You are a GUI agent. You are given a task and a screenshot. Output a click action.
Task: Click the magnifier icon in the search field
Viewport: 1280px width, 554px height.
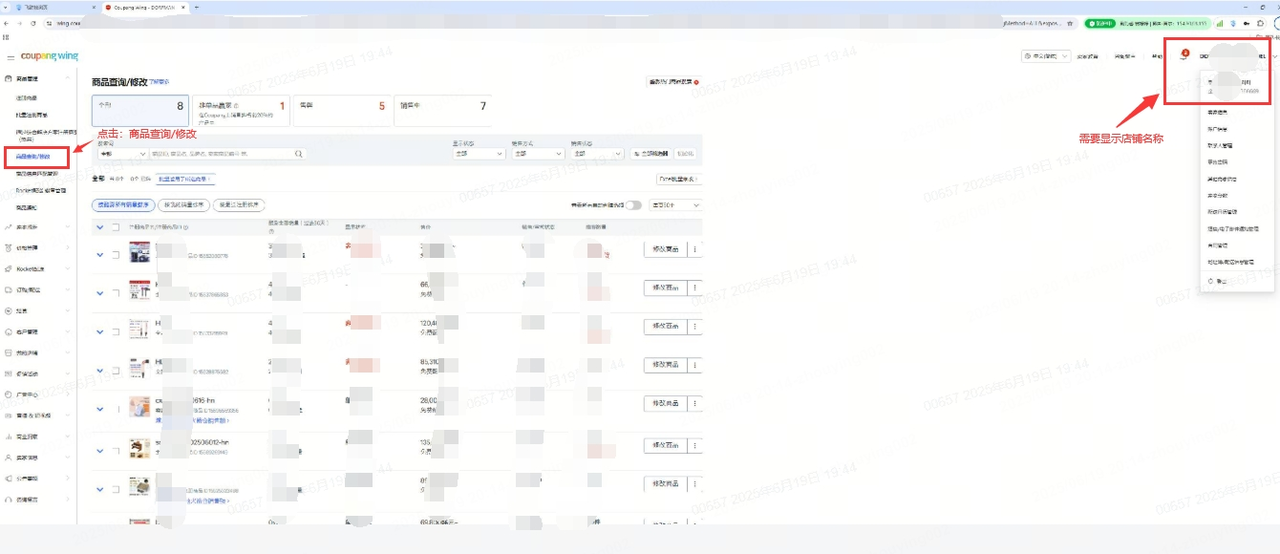point(298,154)
